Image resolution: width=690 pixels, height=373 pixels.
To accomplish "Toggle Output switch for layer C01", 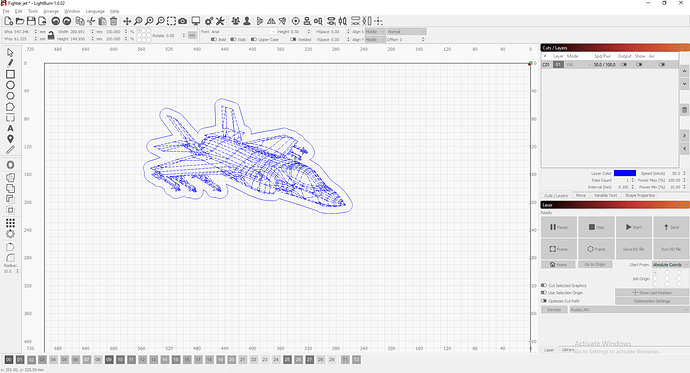I will tap(624, 65).
